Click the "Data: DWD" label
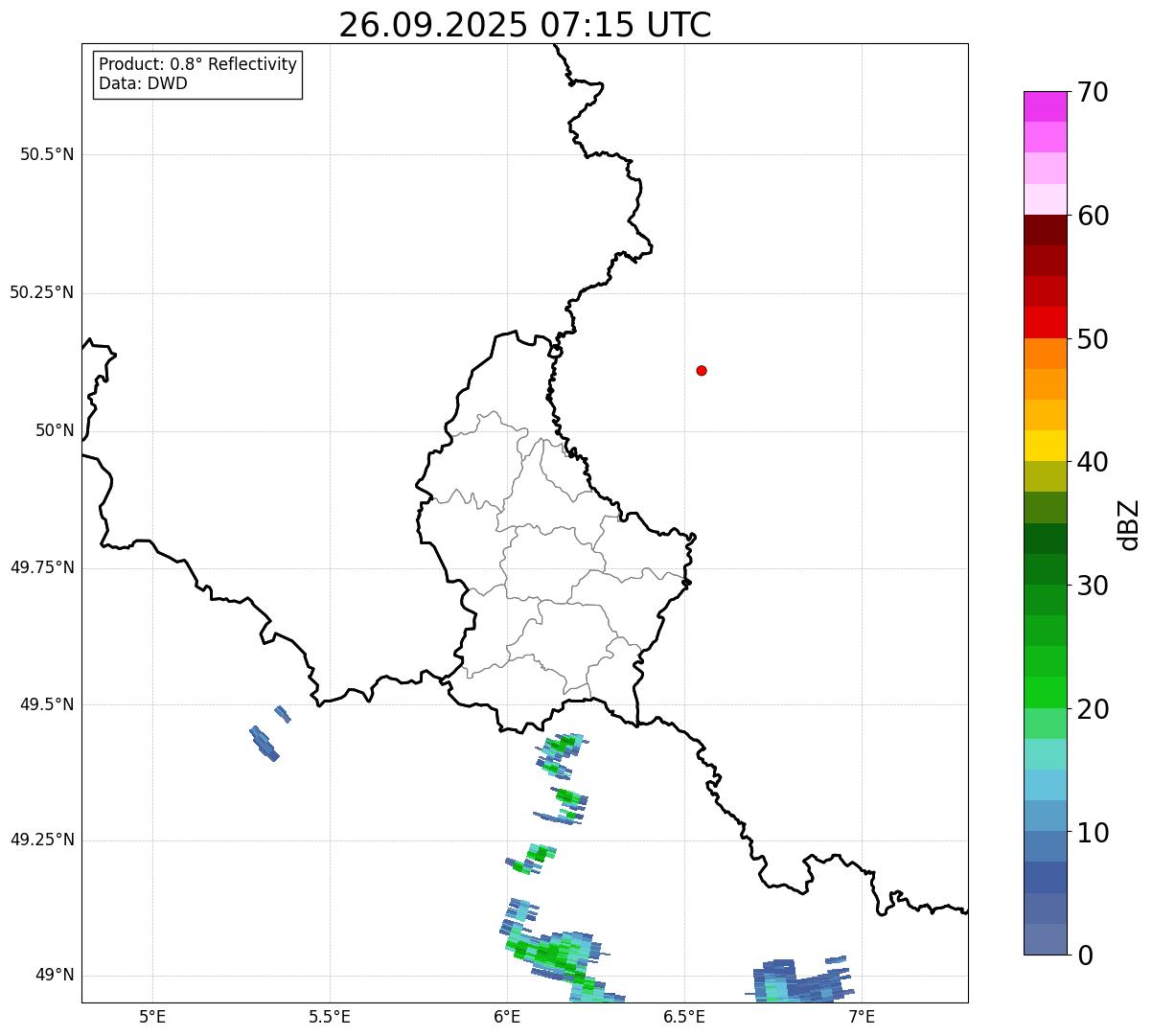 tap(144, 83)
